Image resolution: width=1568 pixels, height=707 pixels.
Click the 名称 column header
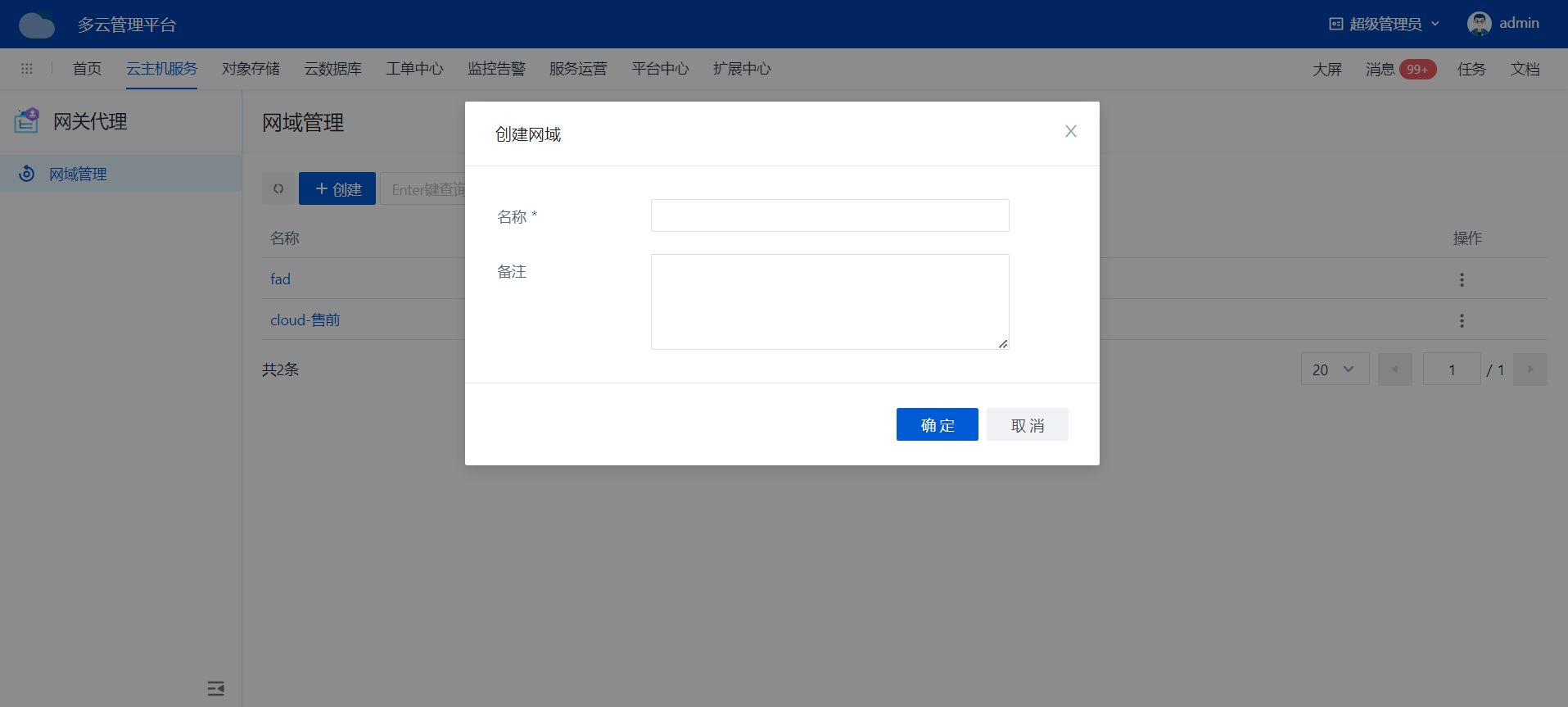pos(284,238)
